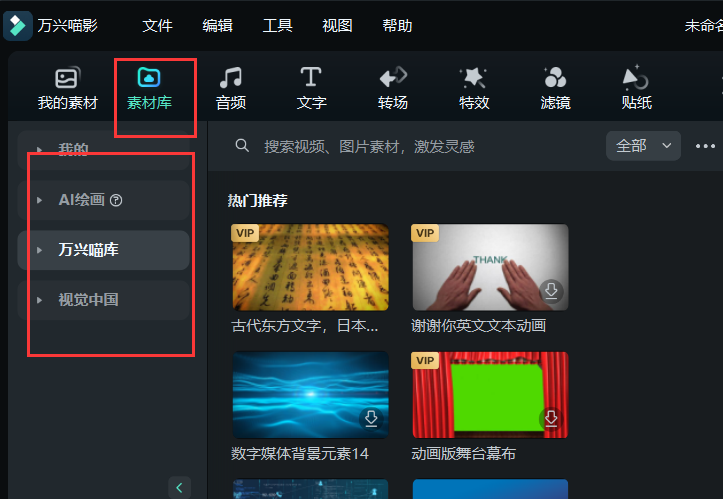Click the 数字媒体背景元素14 title text

click(x=300, y=454)
